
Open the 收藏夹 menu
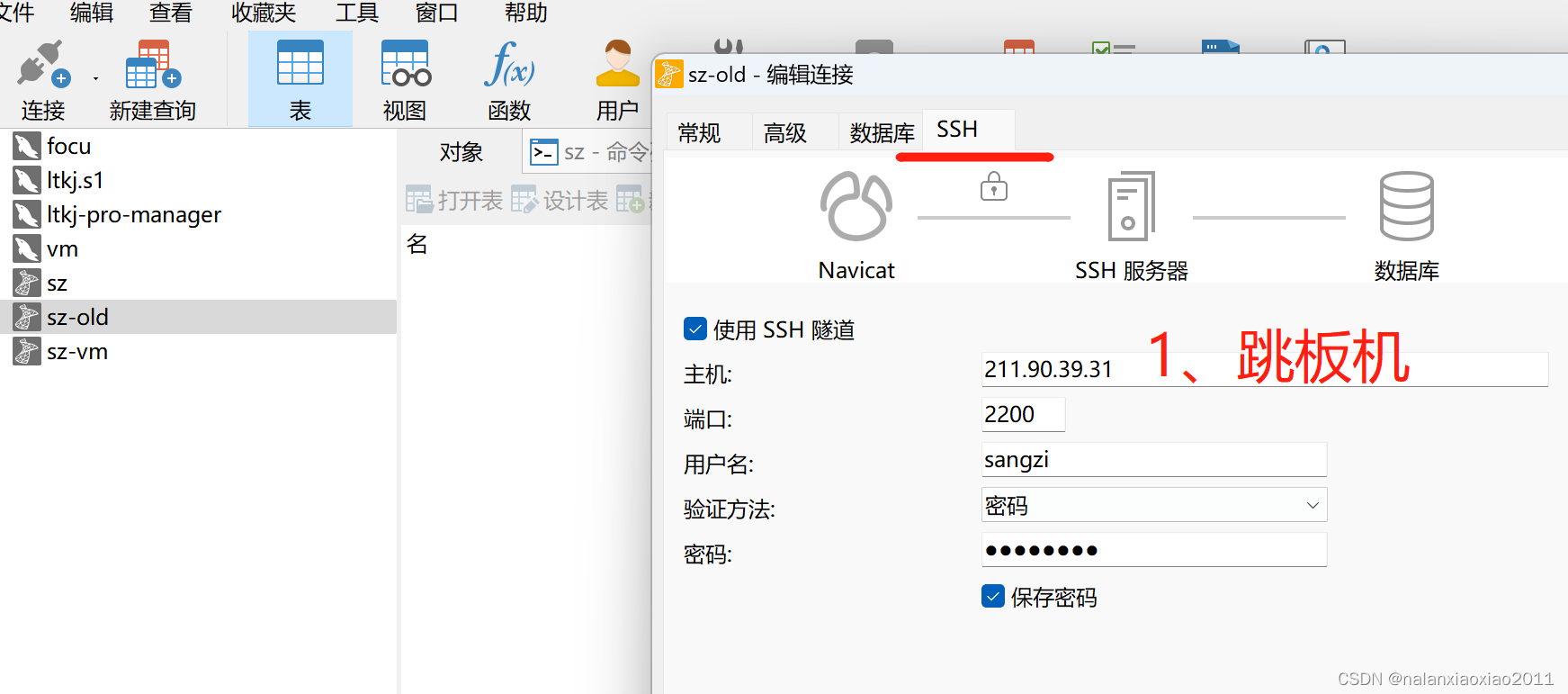click(x=264, y=13)
